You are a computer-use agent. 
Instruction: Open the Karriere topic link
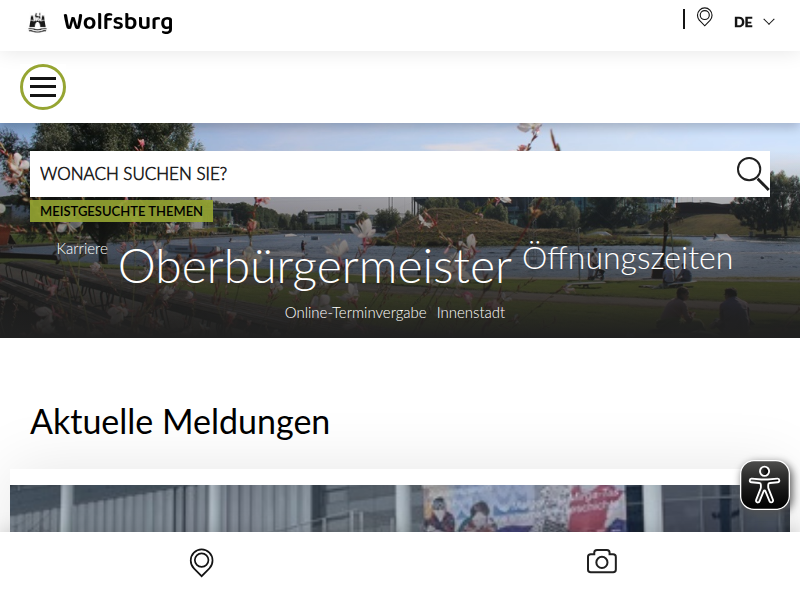82,249
